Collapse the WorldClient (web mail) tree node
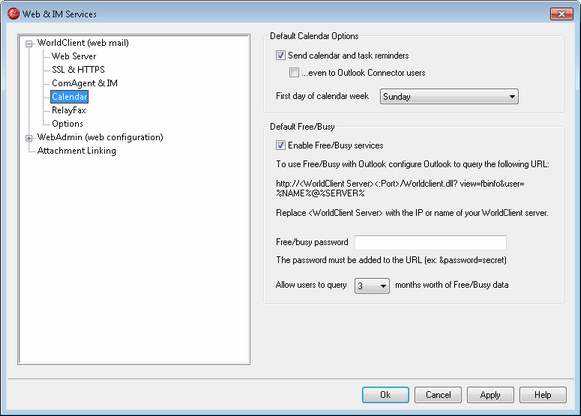Viewport: 581px width, 416px height. coord(29,44)
